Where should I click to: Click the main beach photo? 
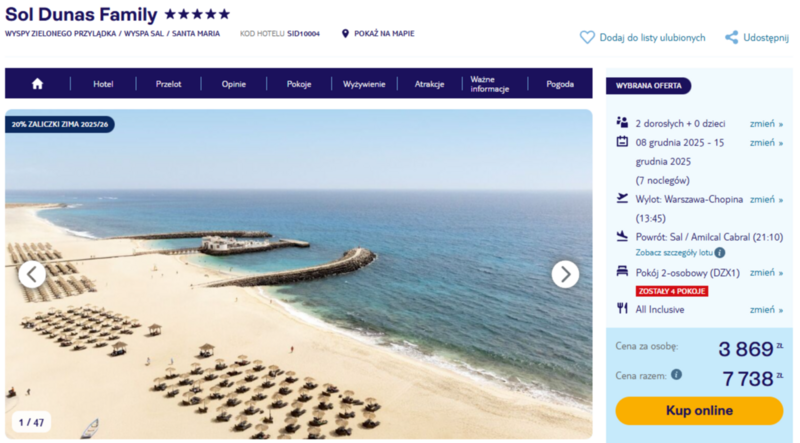point(298,274)
